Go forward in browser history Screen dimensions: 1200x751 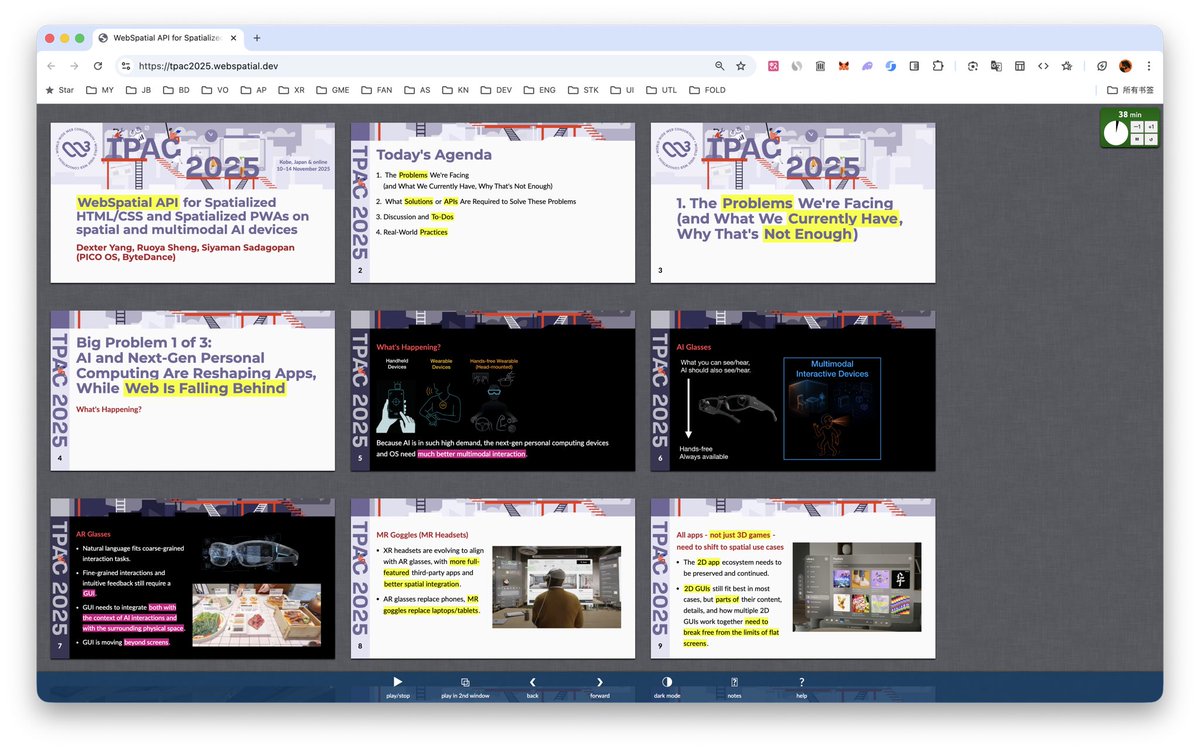[74, 66]
